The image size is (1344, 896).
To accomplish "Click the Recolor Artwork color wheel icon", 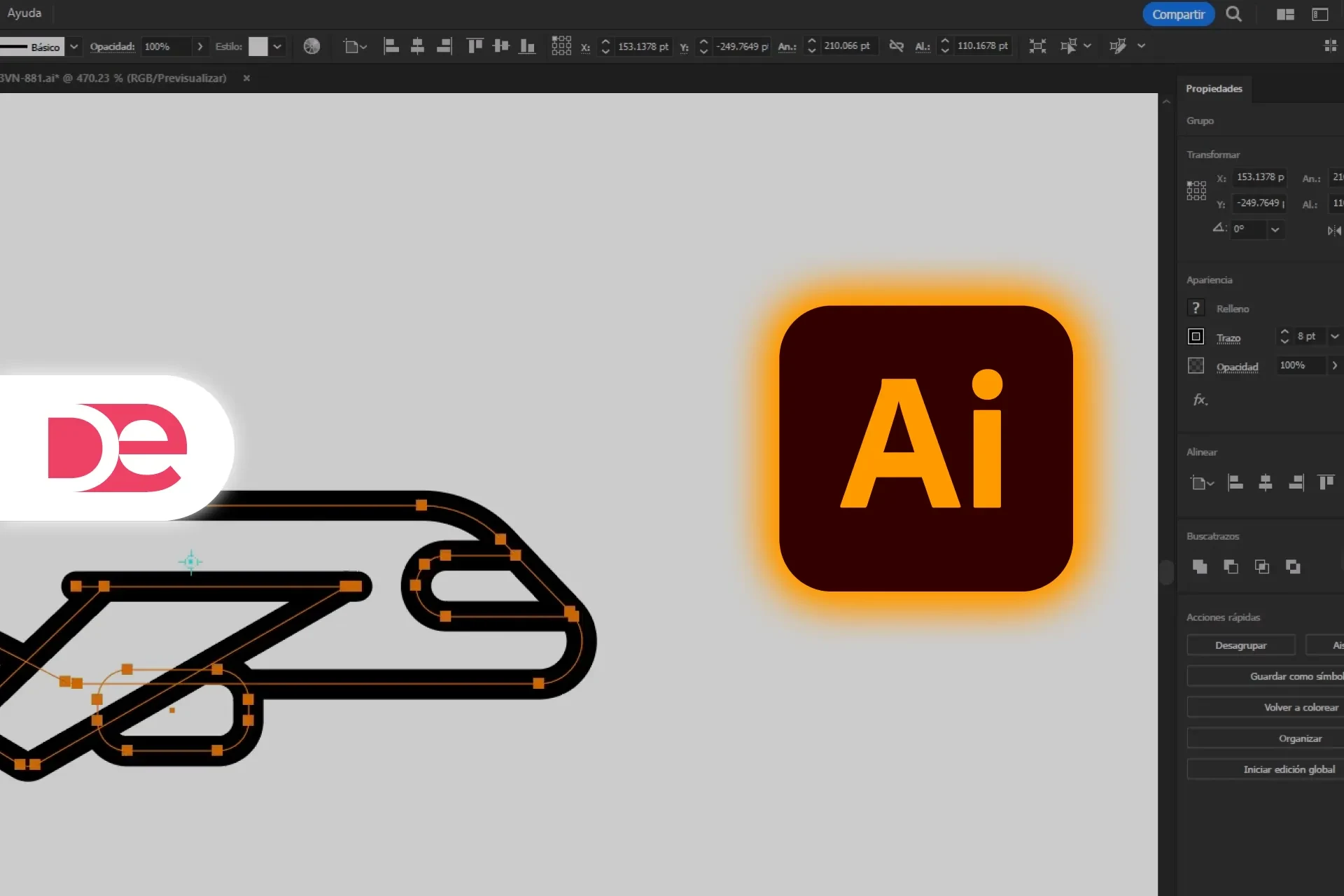I will pos(311,46).
